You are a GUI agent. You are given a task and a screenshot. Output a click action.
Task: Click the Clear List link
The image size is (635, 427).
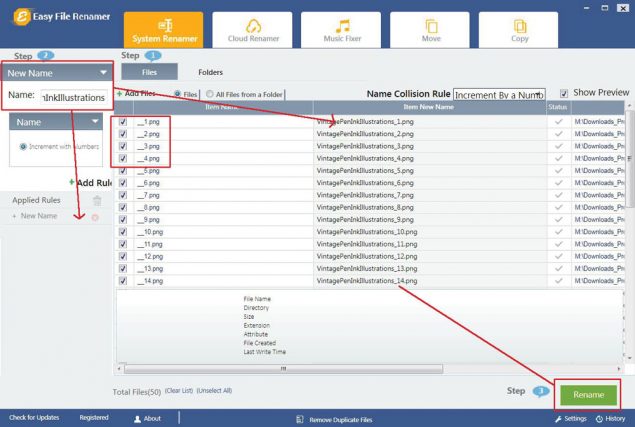179,391
